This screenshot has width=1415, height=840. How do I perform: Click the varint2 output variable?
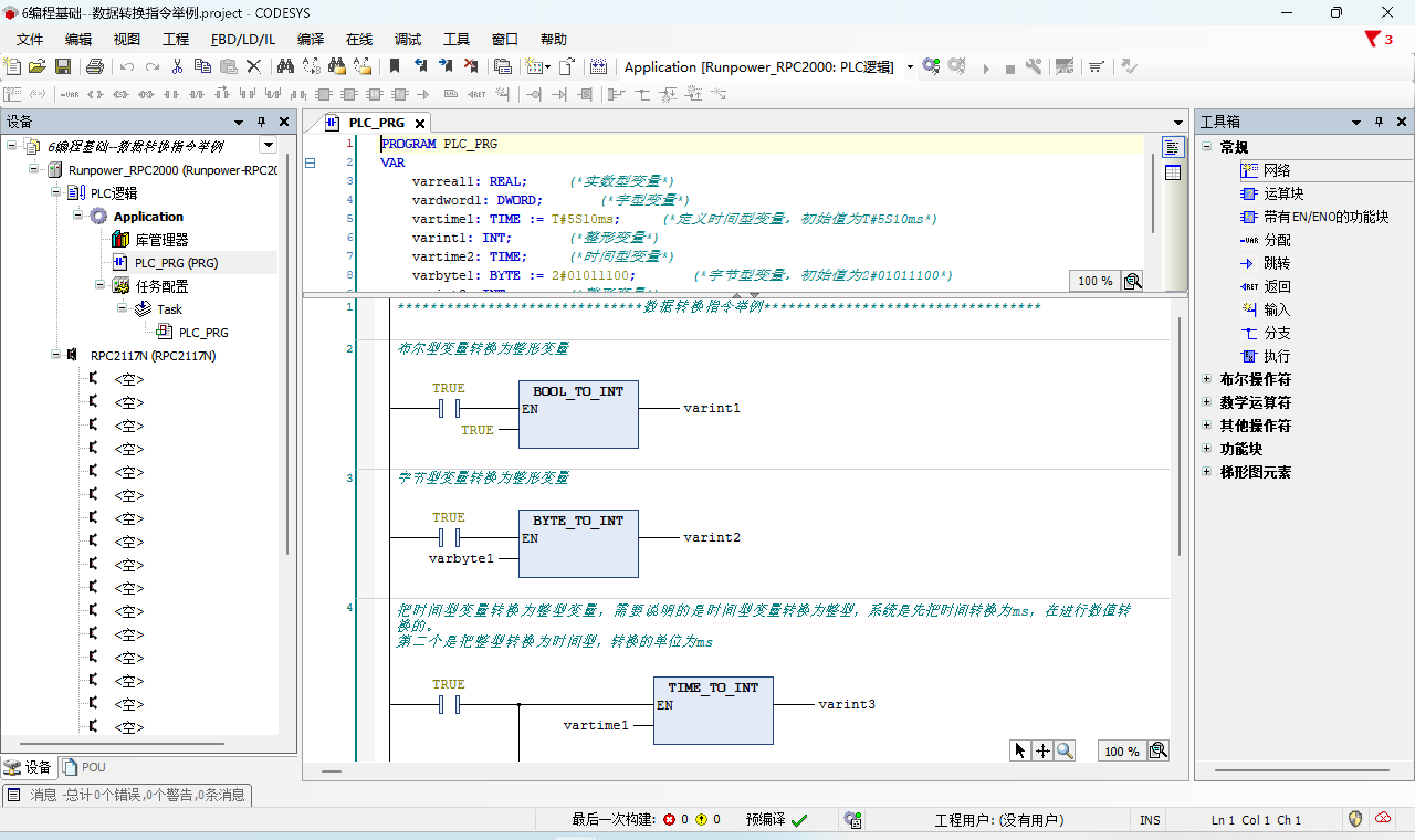711,537
